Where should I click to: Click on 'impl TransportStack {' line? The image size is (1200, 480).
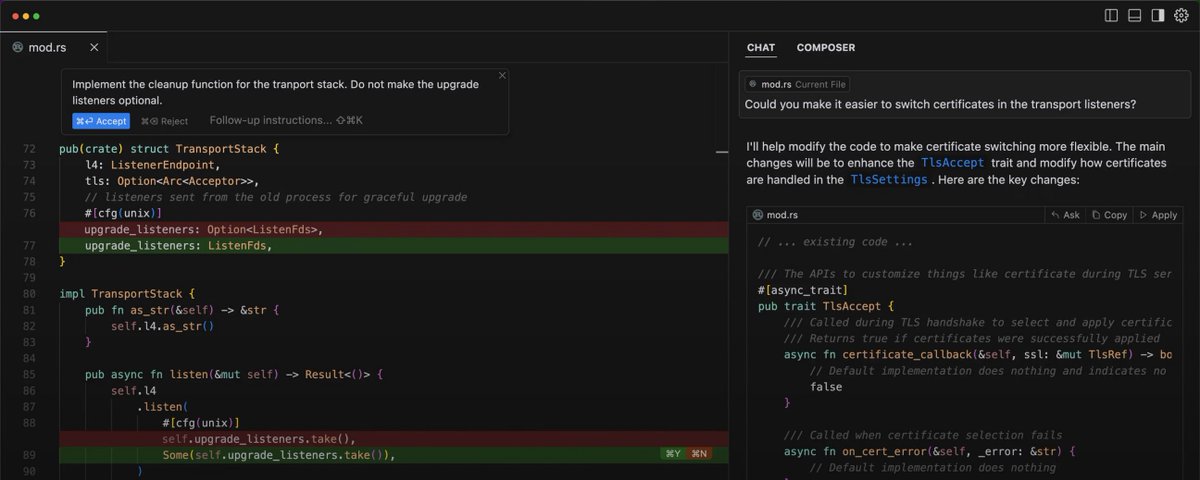tap(127, 294)
